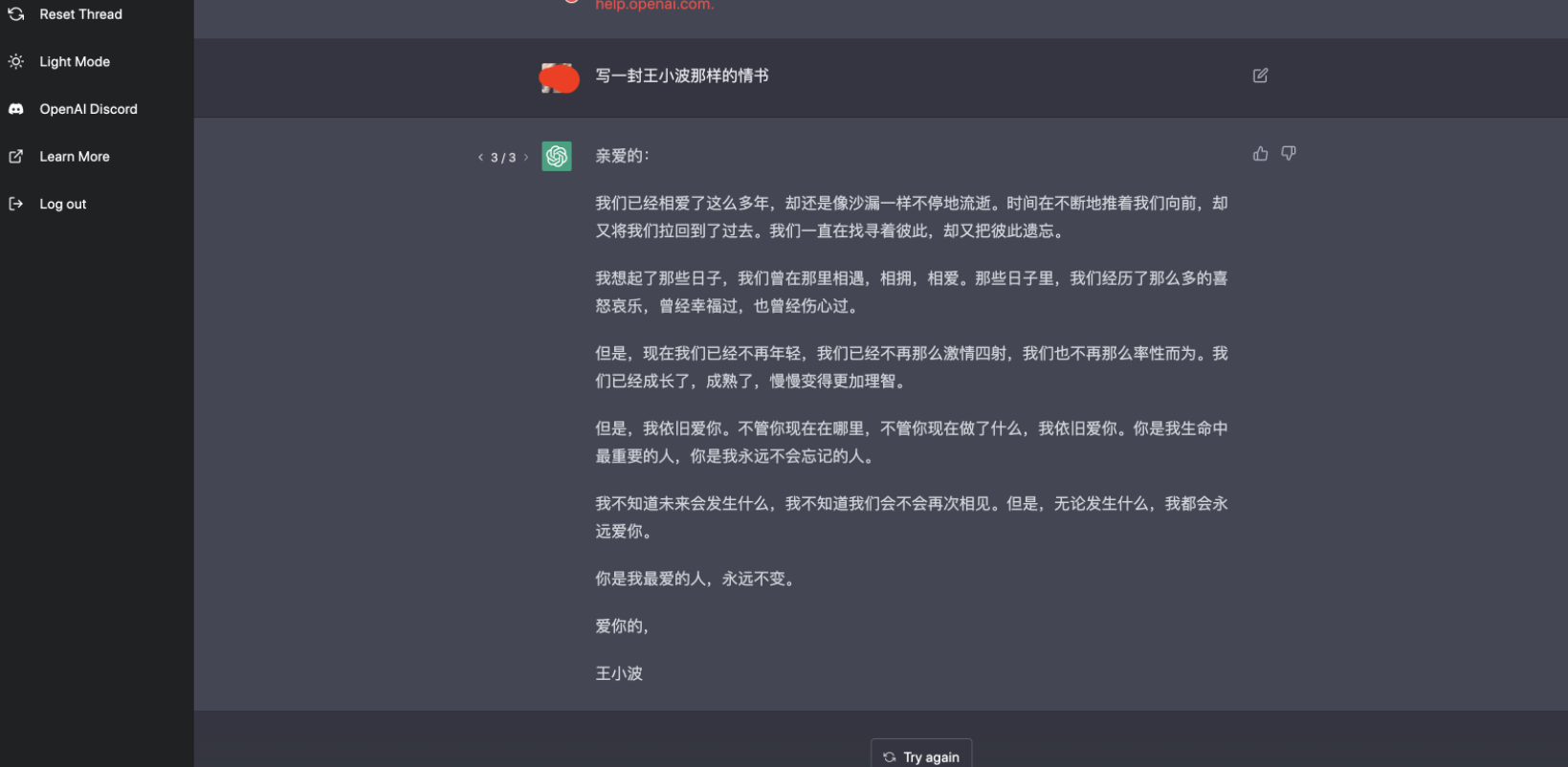This screenshot has width=1568, height=767.
Task: Click the ChatGPT logo avatar
Action: (x=557, y=157)
